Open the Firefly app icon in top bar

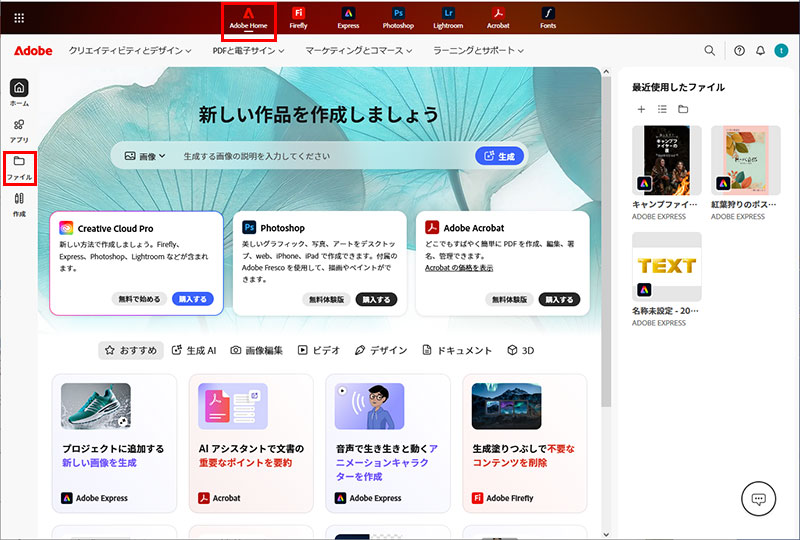pos(298,17)
